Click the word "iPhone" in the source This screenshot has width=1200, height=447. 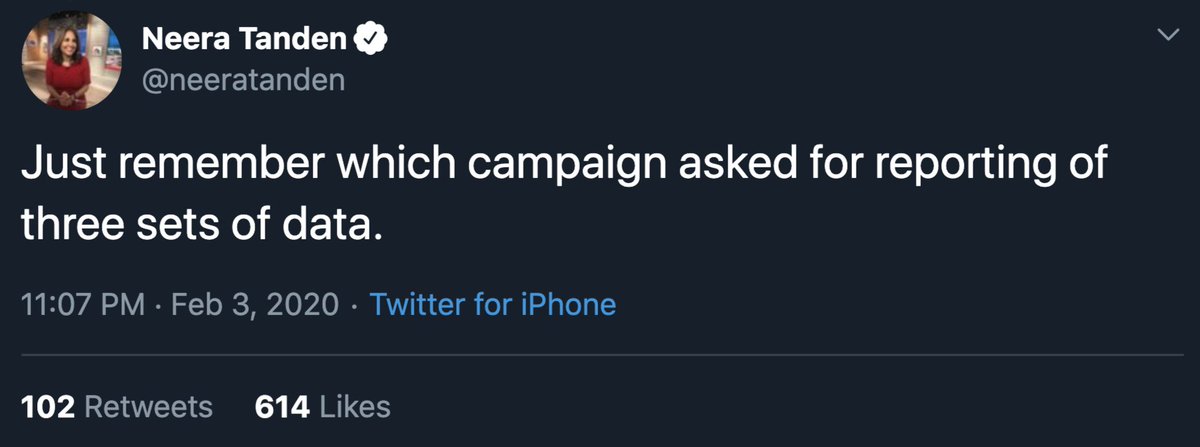point(566,304)
